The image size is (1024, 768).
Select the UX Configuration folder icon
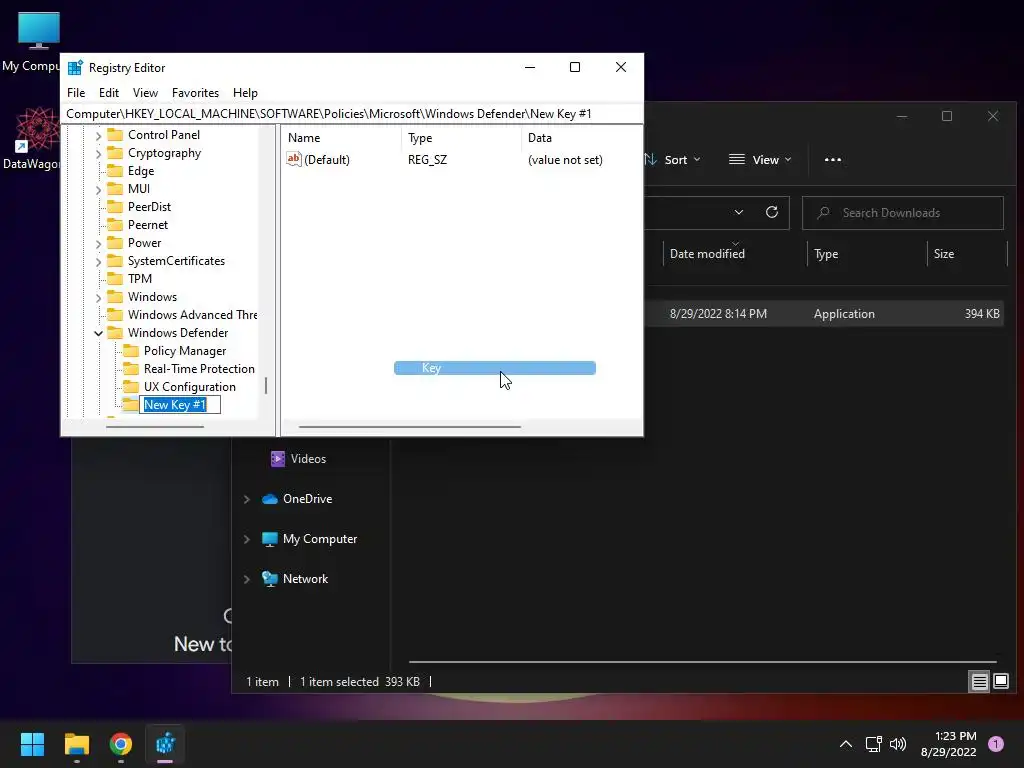[131, 387]
